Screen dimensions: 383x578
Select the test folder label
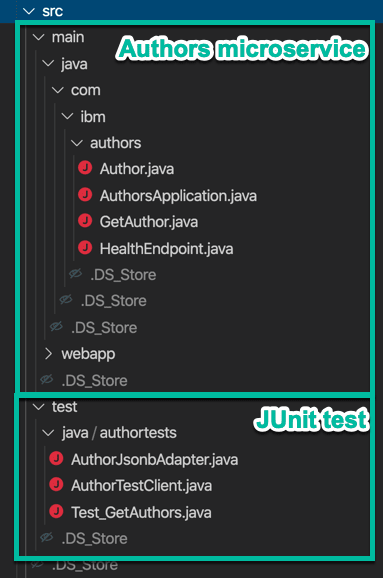coord(65,407)
